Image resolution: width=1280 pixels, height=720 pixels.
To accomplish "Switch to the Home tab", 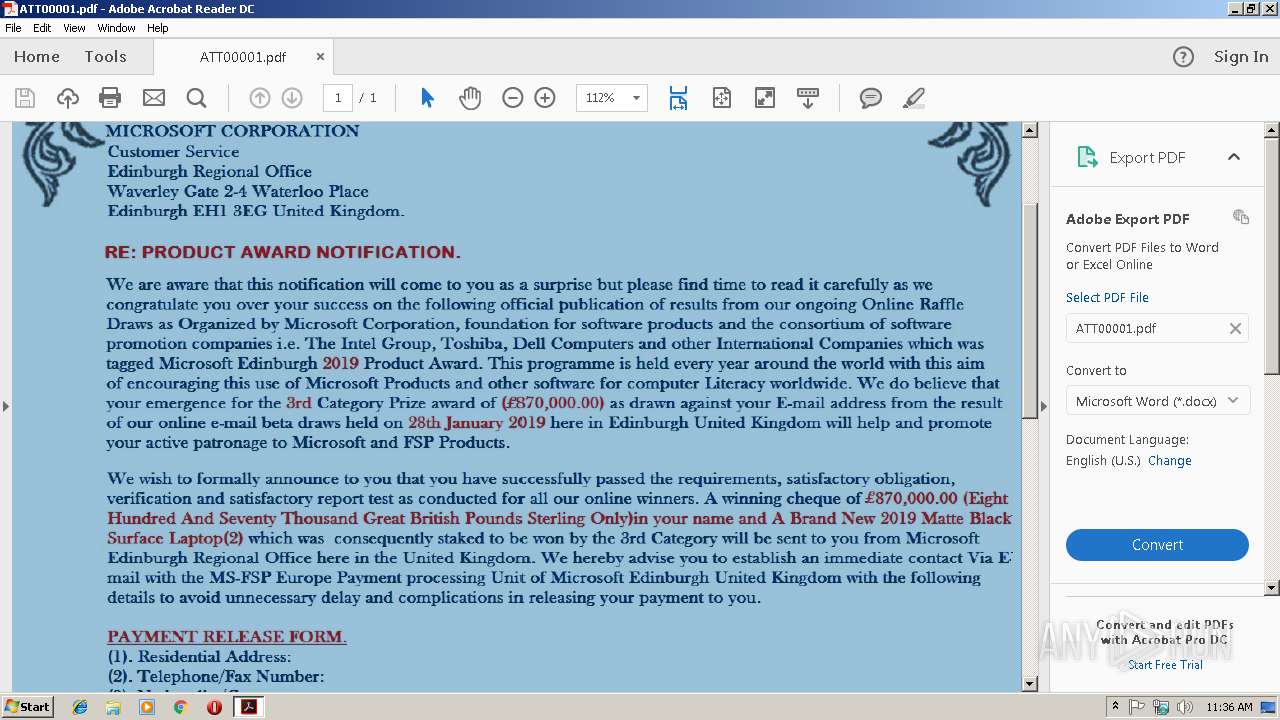I will (x=37, y=57).
